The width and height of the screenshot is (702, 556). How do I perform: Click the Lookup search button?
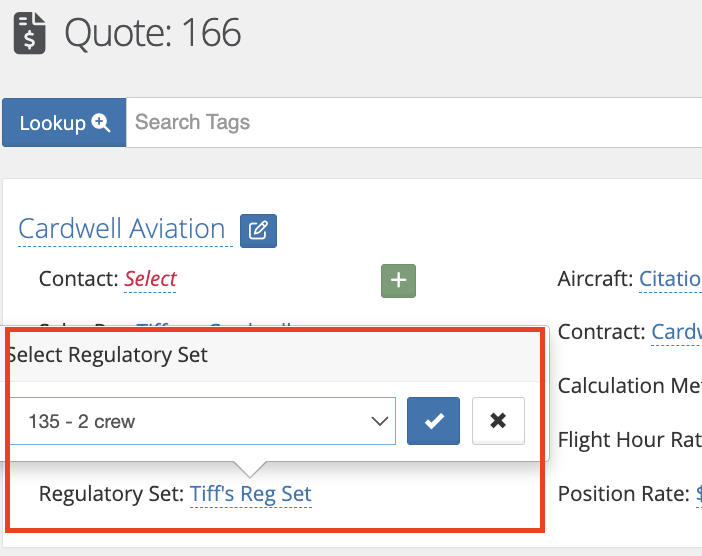tap(64, 123)
